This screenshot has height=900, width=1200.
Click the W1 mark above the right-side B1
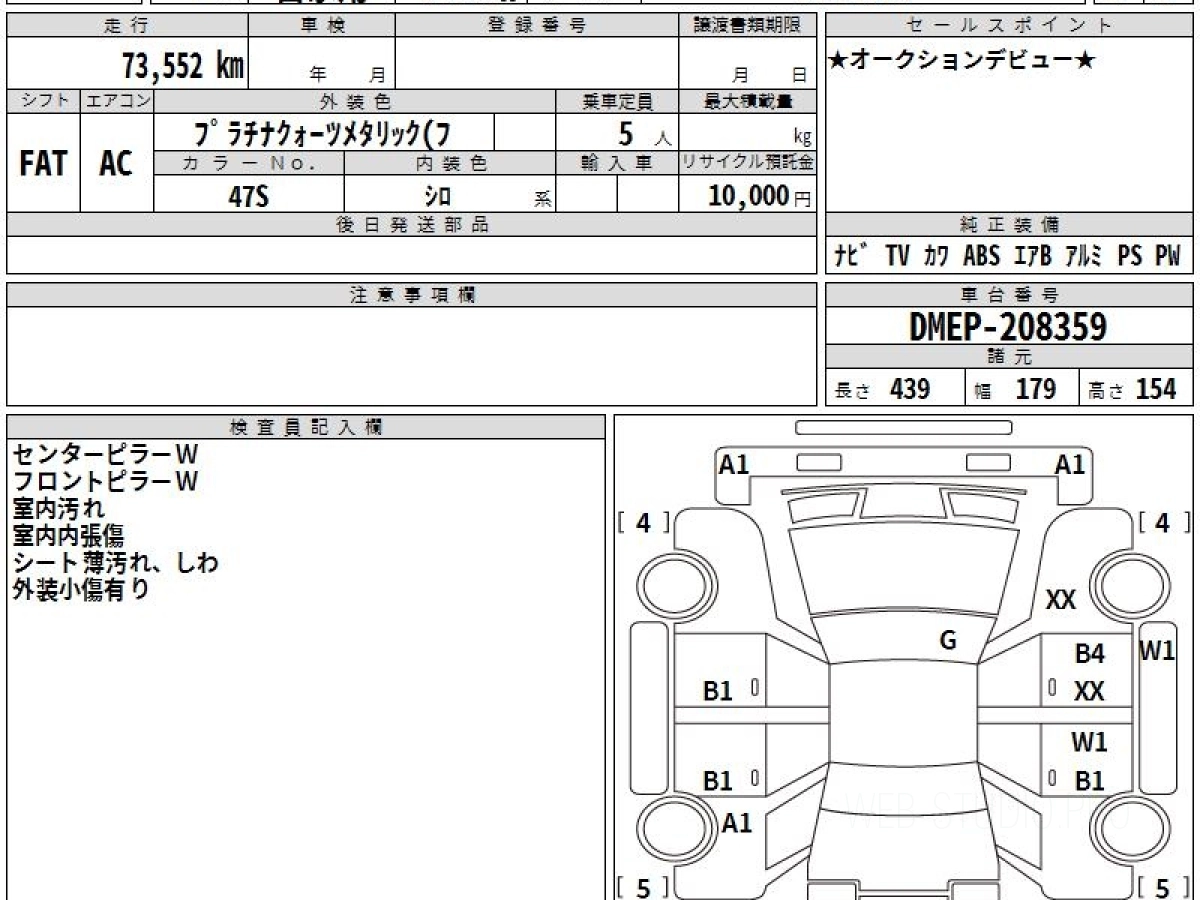[1089, 742]
